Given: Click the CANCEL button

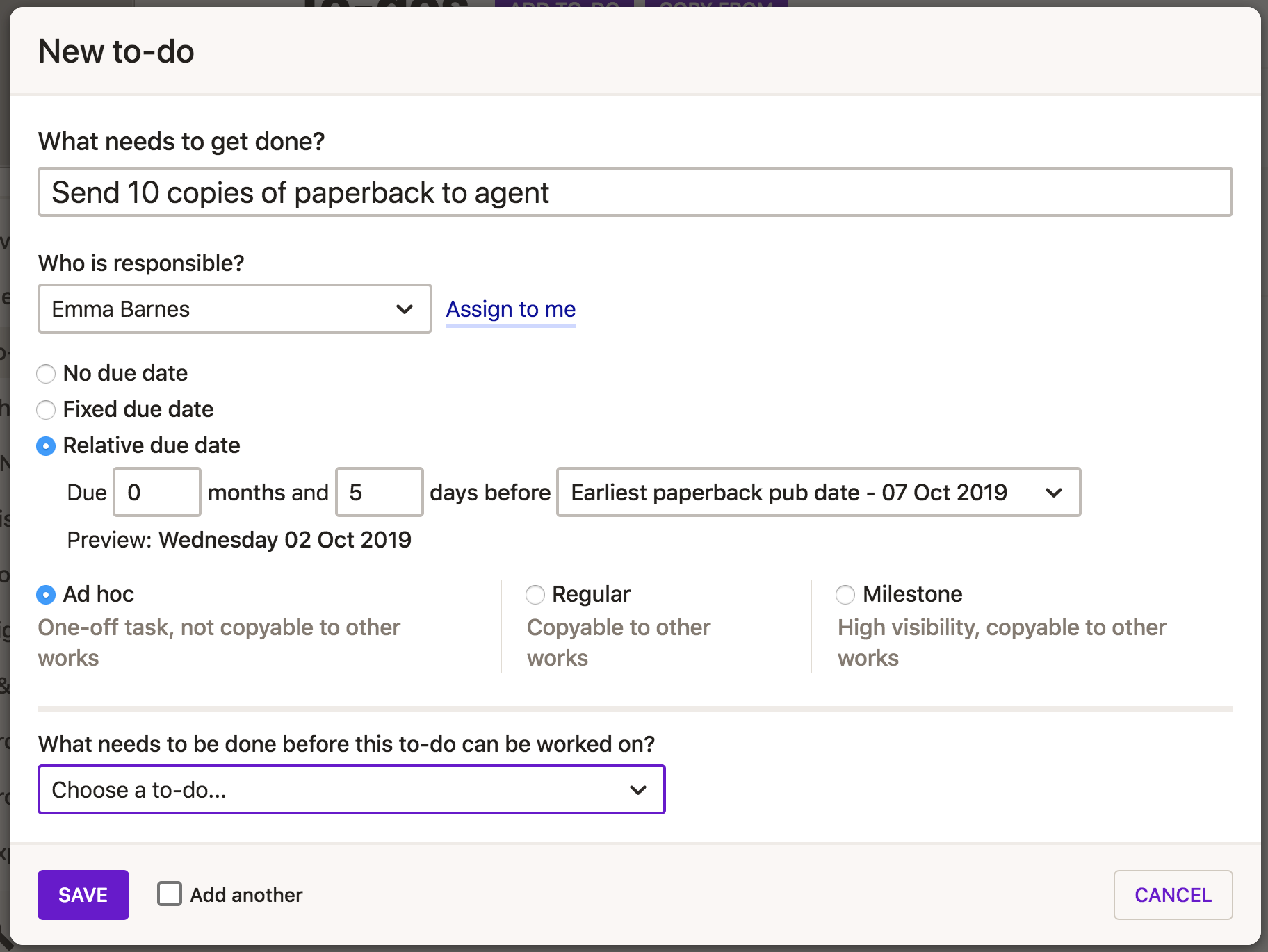Looking at the screenshot, I should click(x=1173, y=895).
